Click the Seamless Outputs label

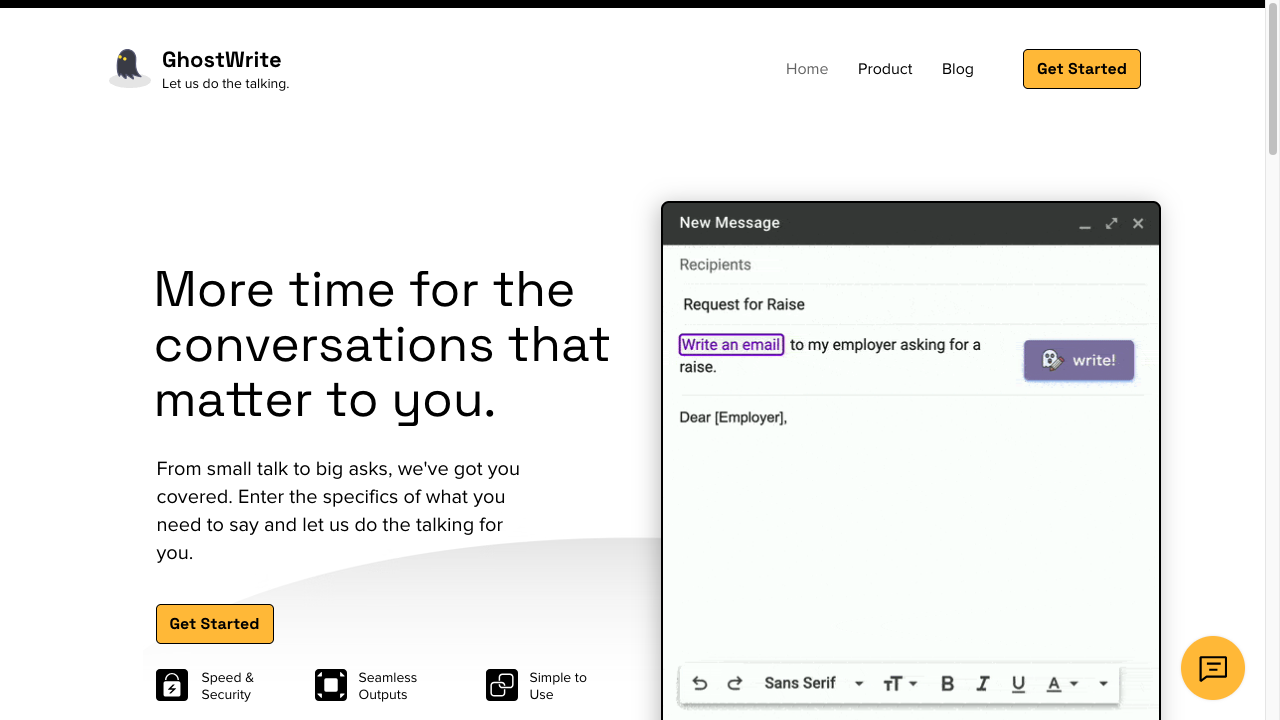(388, 686)
